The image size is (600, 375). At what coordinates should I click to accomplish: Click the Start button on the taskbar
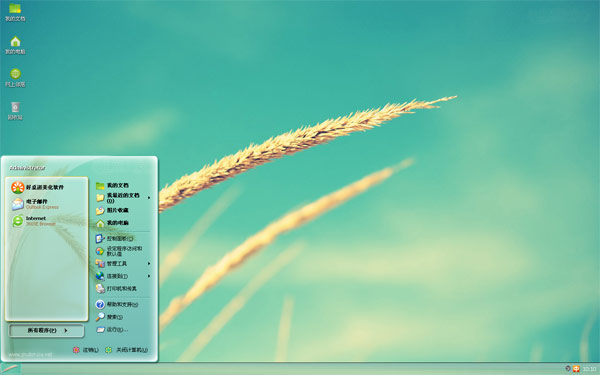pos(11,369)
